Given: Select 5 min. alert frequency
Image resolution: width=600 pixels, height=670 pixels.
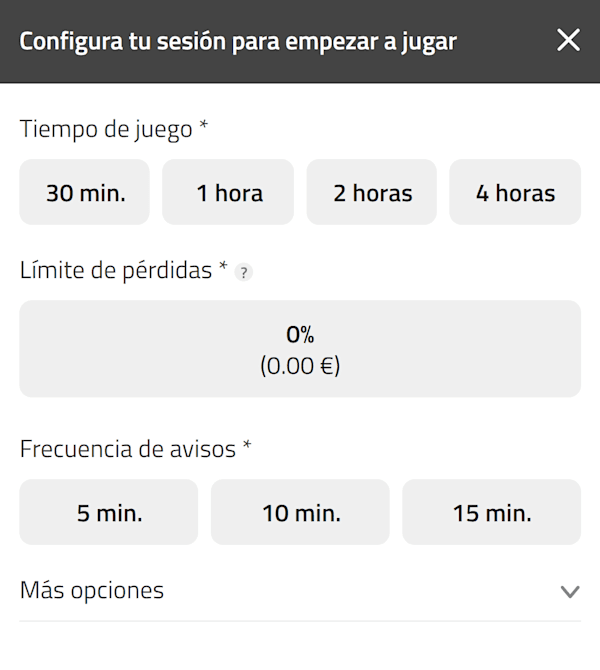Looking at the screenshot, I should coord(109,513).
